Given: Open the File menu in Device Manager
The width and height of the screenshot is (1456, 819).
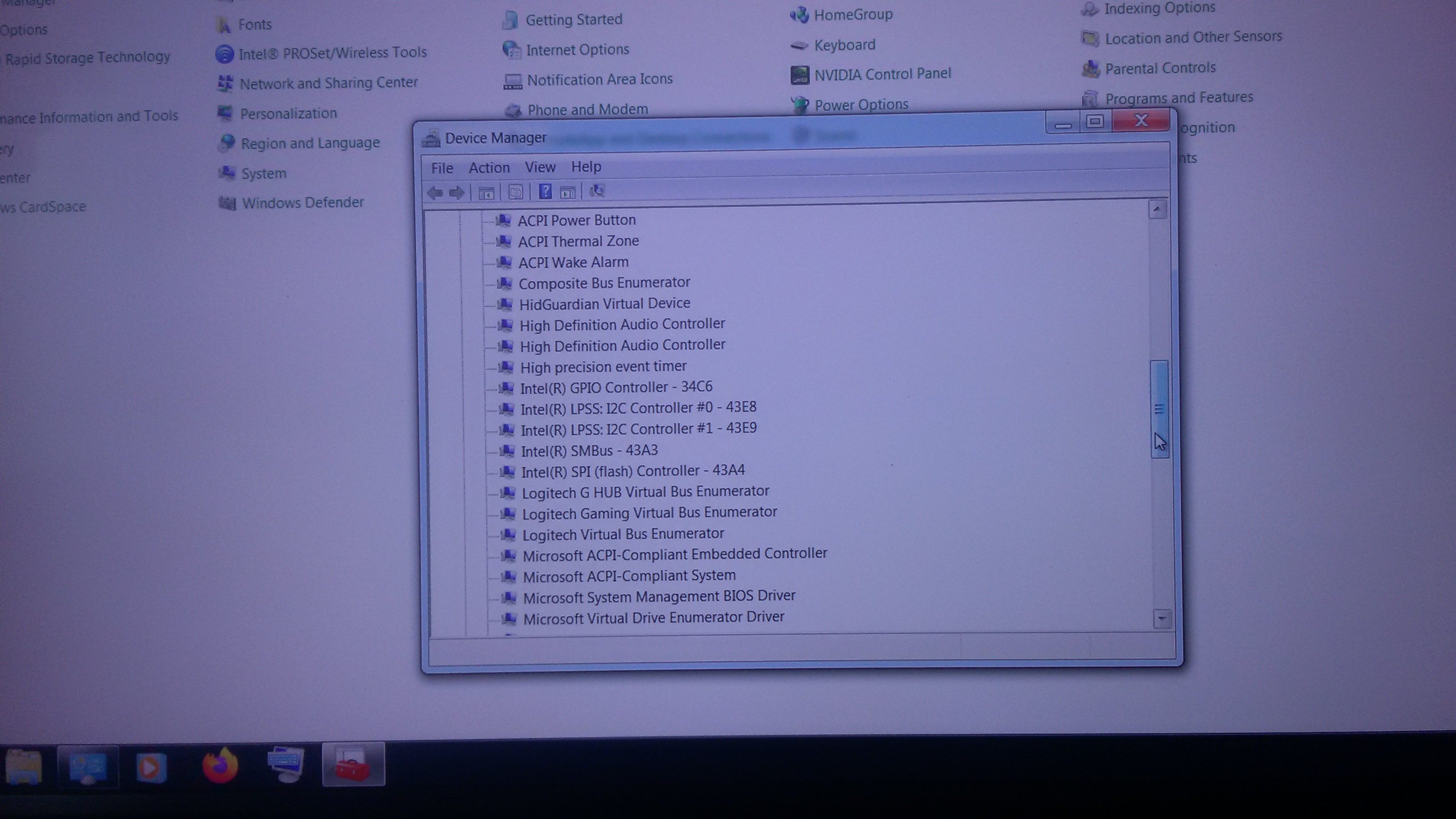Looking at the screenshot, I should 442,168.
